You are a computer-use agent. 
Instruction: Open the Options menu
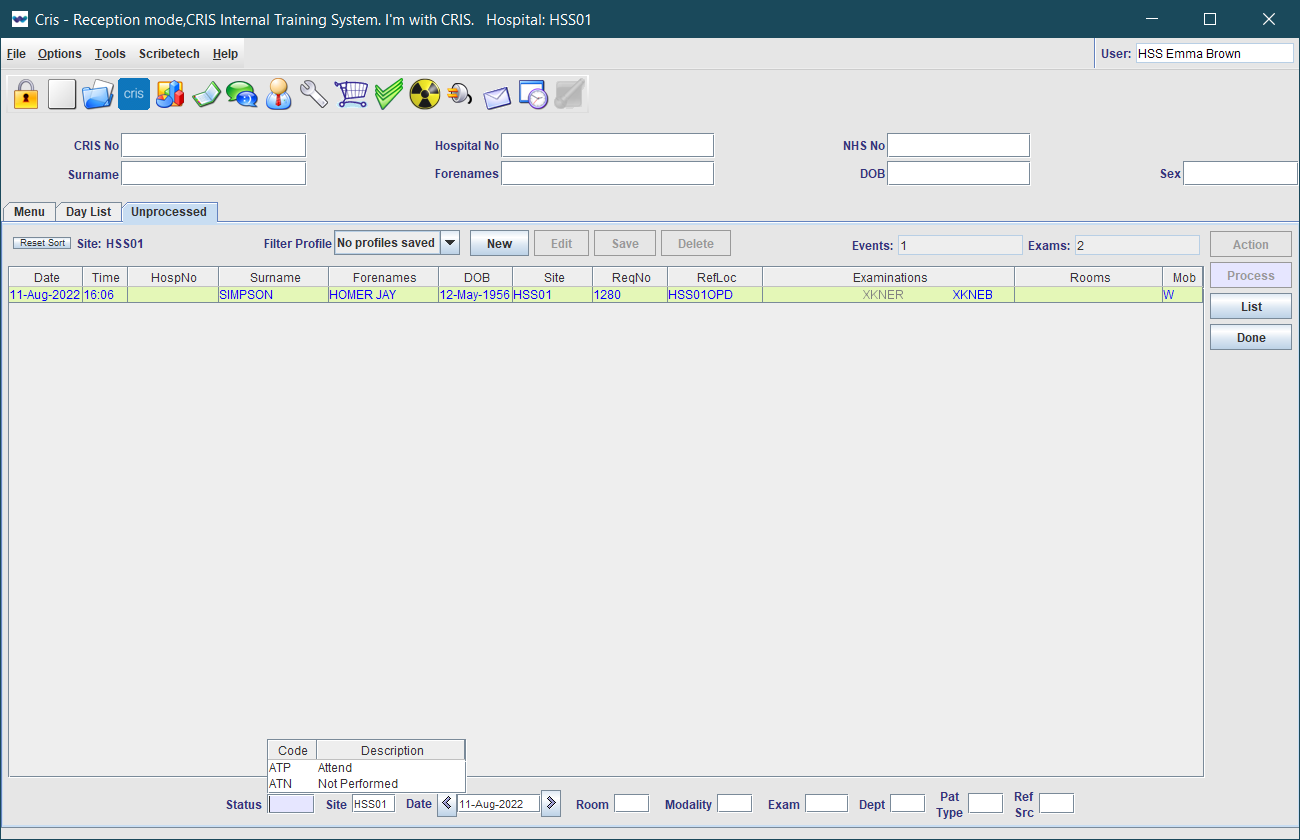click(x=60, y=54)
